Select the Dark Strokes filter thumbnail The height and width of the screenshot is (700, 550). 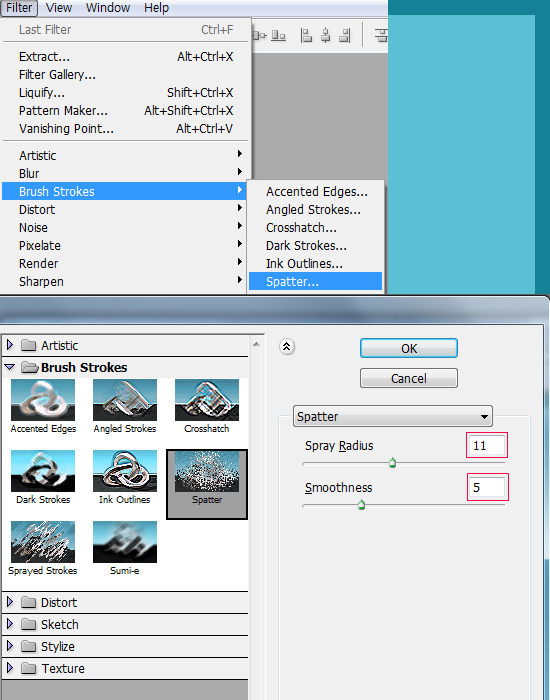pyautogui.click(x=43, y=471)
